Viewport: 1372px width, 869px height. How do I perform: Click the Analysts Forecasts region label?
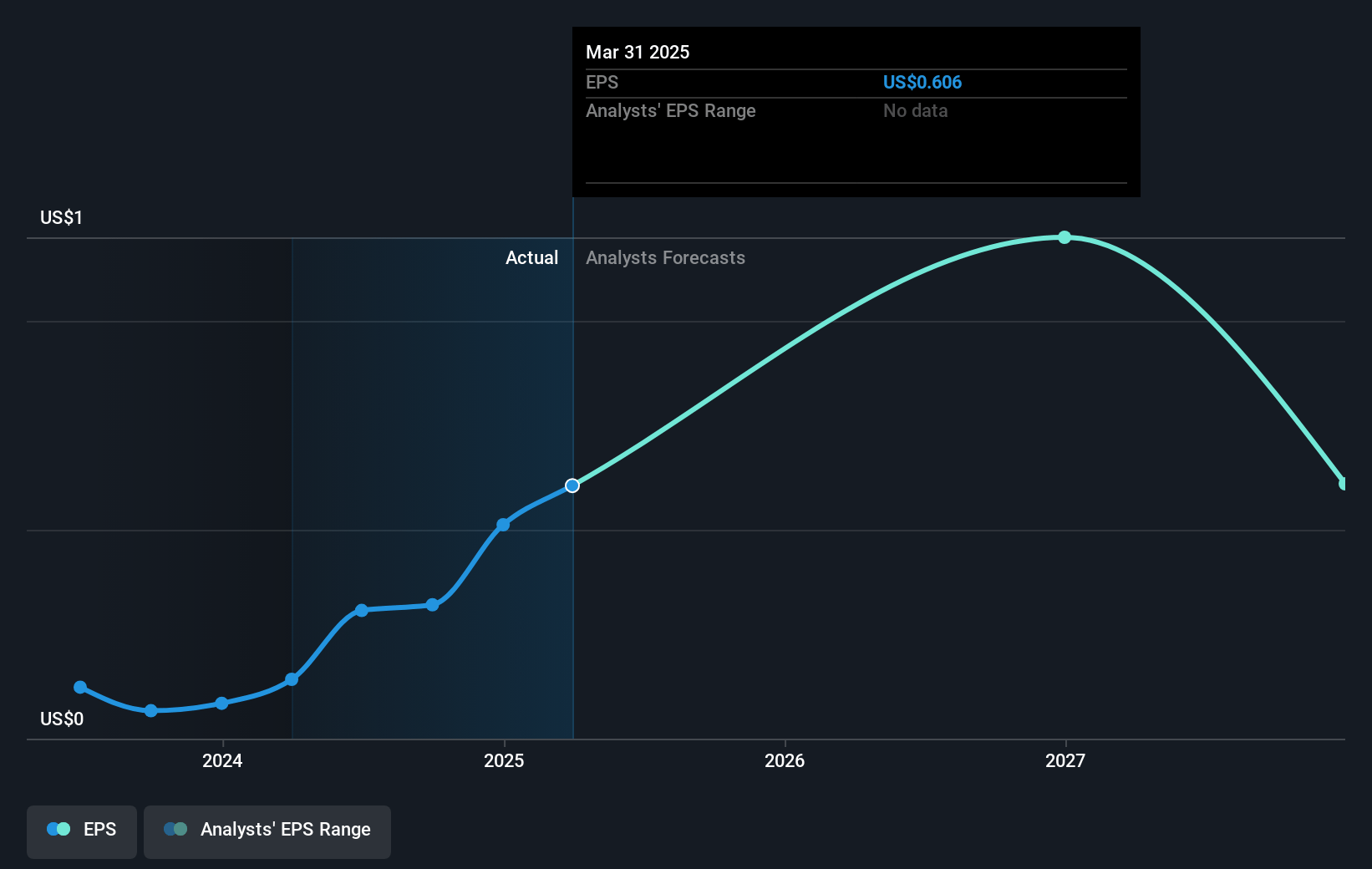tap(665, 258)
